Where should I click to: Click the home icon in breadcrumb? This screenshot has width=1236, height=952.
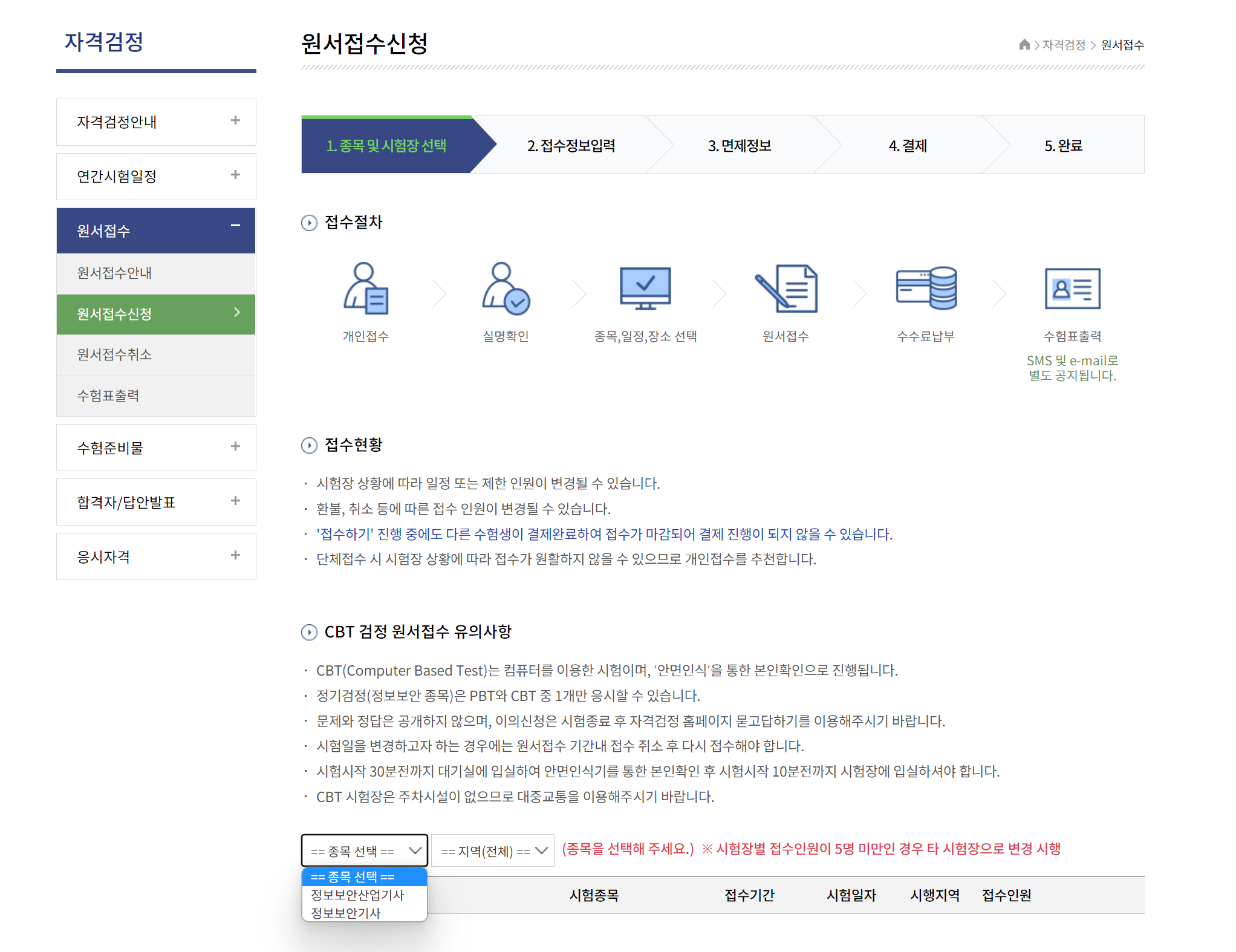pyautogui.click(x=1024, y=45)
